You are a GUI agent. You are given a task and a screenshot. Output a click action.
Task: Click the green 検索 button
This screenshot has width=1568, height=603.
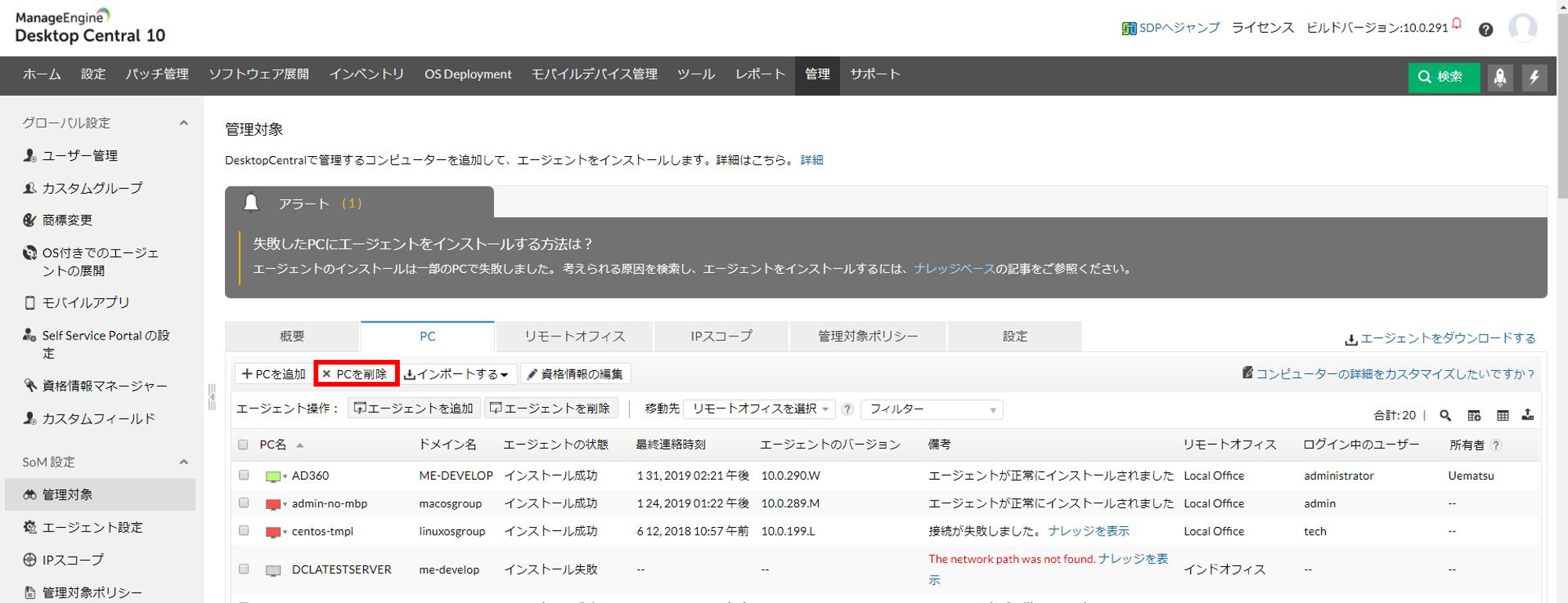1443,77
